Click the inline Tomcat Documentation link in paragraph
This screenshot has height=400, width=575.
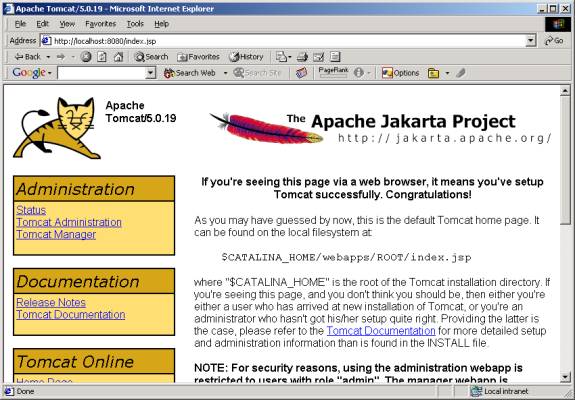pos(381,331)
